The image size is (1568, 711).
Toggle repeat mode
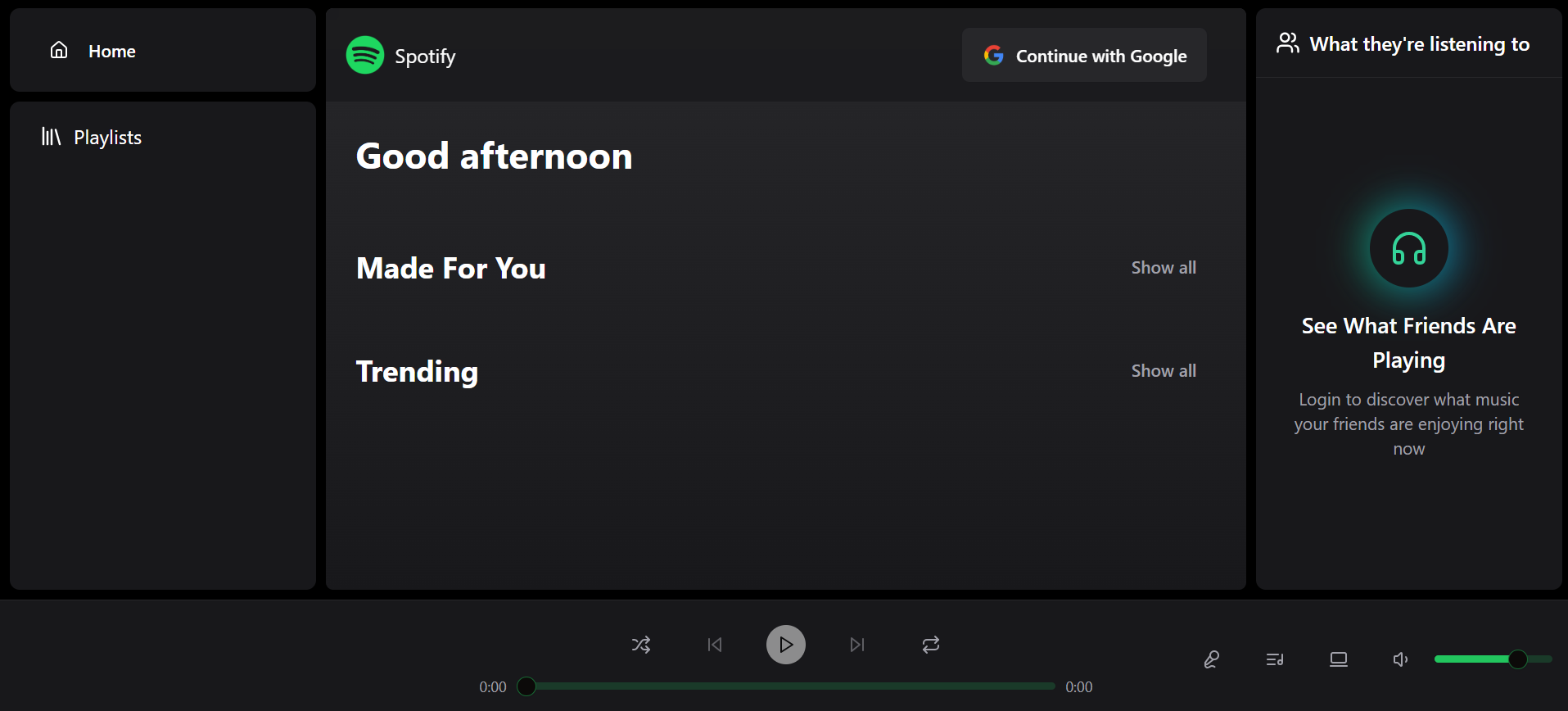930,645
